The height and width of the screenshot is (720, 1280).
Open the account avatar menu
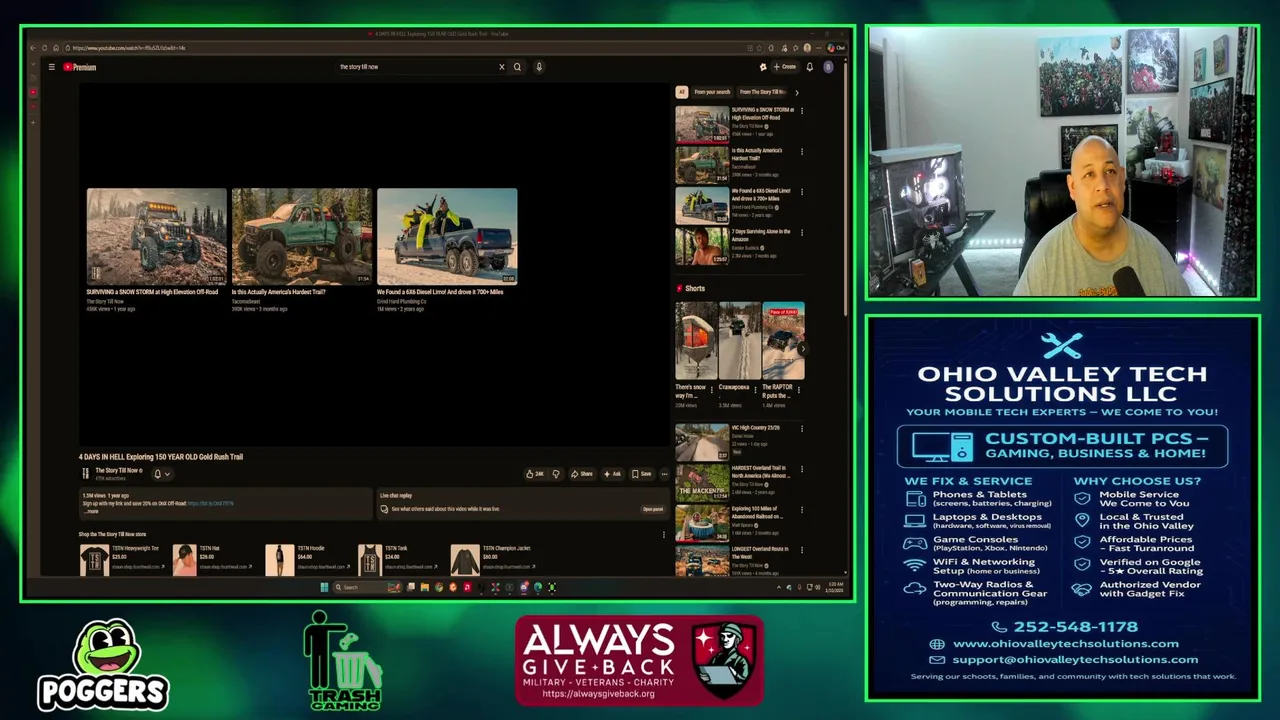point(828,67)
